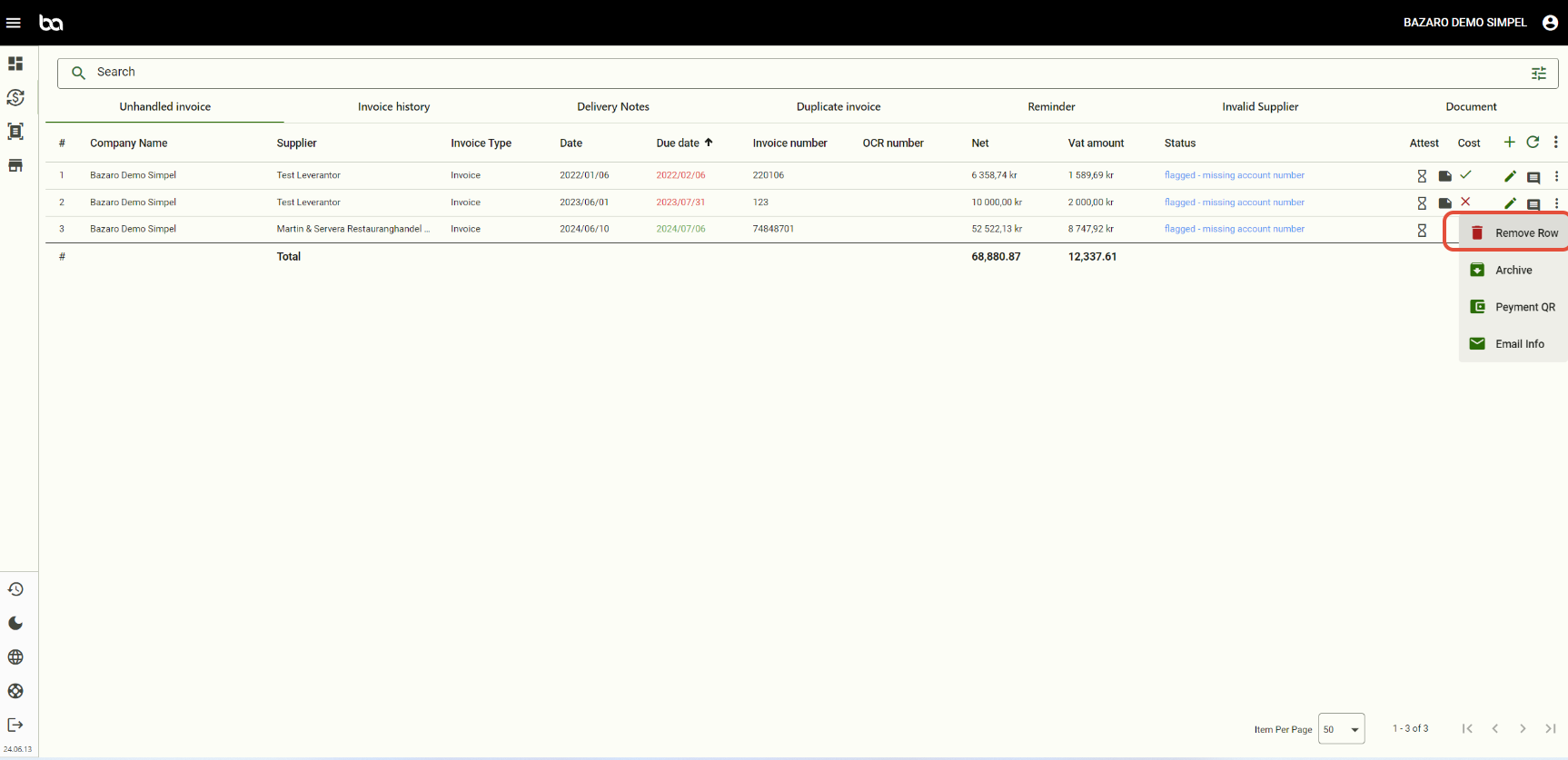Click flagged status link for invoice 220106

pos(1234,175)
